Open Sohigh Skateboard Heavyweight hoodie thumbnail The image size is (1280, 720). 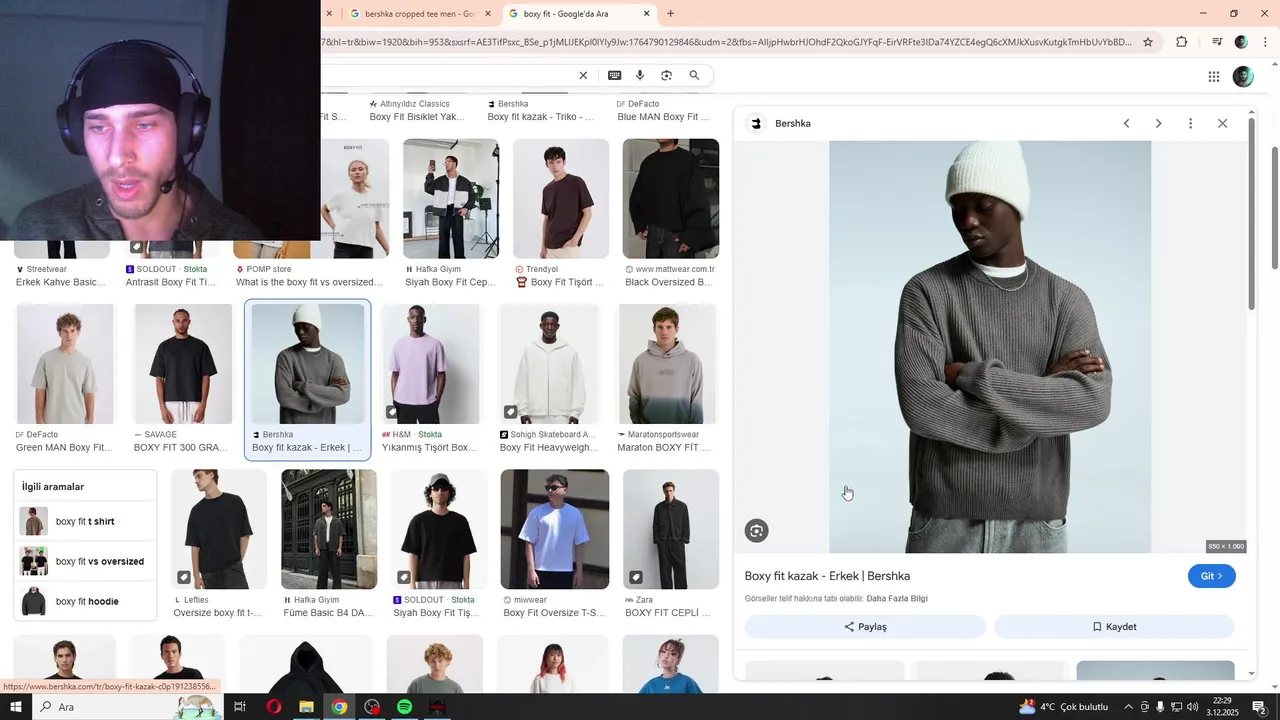point(549,365)
